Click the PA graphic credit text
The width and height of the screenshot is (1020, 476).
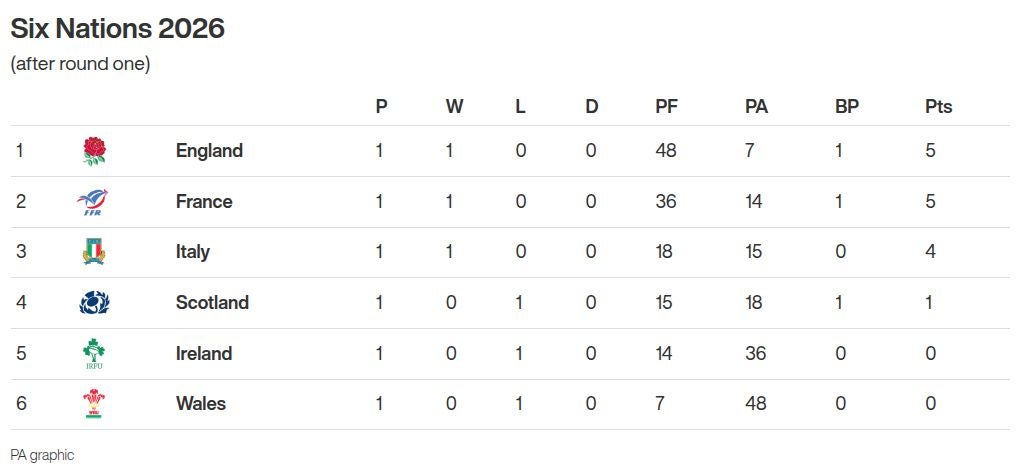point(42,455)
